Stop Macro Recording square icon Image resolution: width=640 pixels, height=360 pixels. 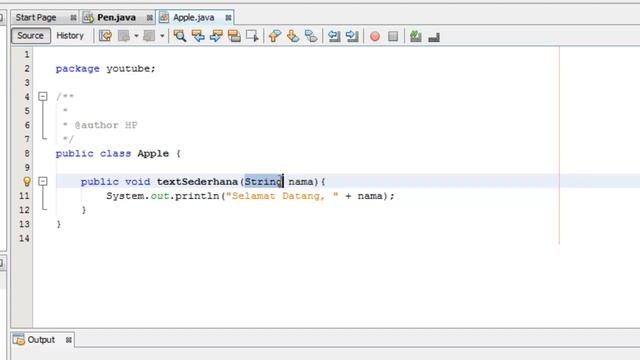[x=393, y=36]
